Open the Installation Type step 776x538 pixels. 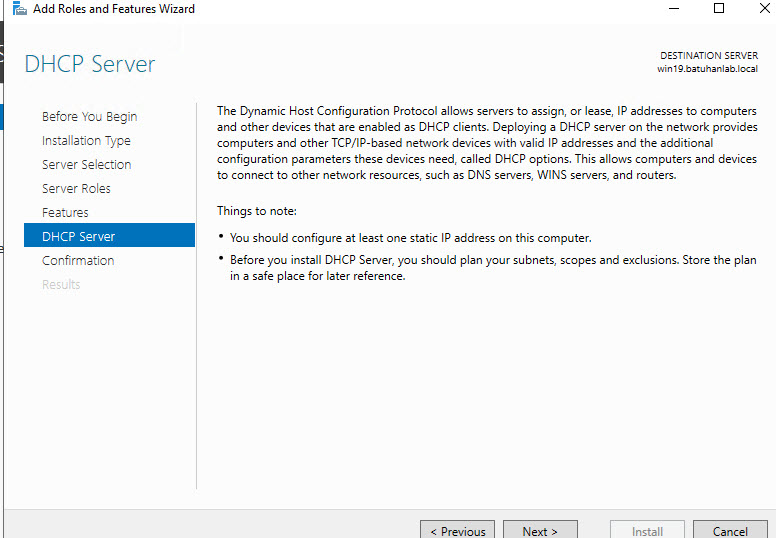tap(86, 141)
